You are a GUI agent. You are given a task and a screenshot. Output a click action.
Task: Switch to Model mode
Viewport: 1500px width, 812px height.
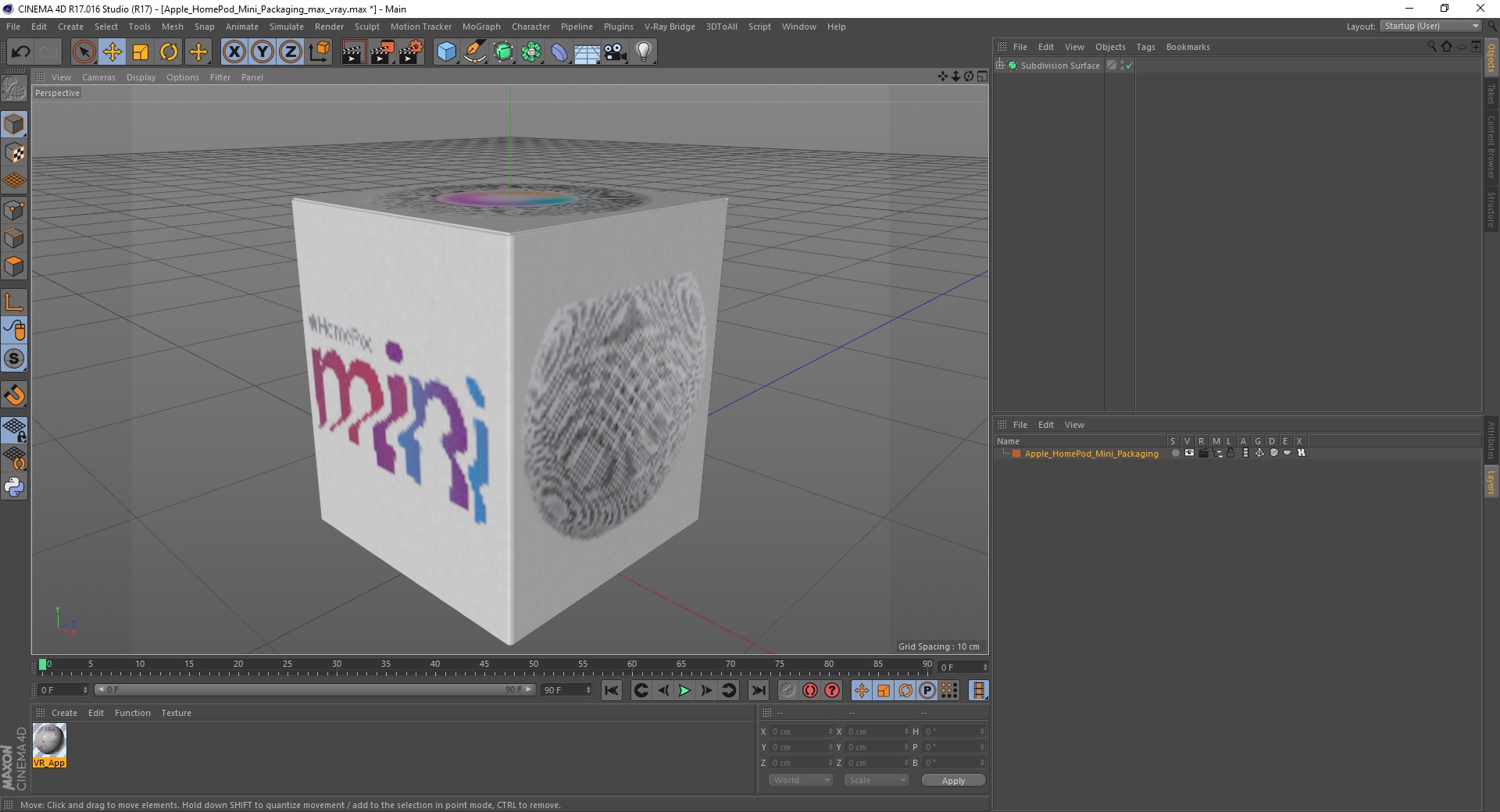click(14, 125)
